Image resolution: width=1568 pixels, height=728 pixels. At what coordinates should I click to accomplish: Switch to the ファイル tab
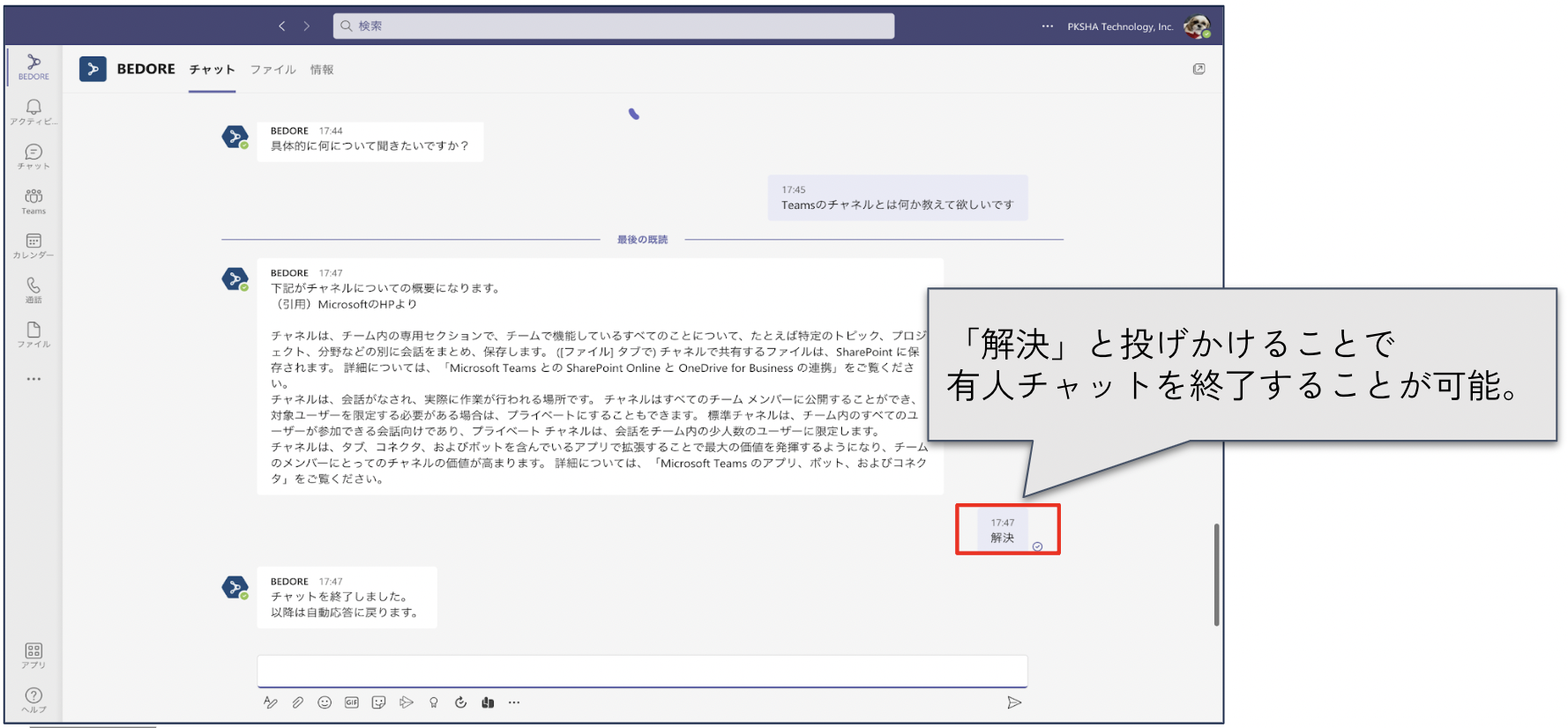273,70
